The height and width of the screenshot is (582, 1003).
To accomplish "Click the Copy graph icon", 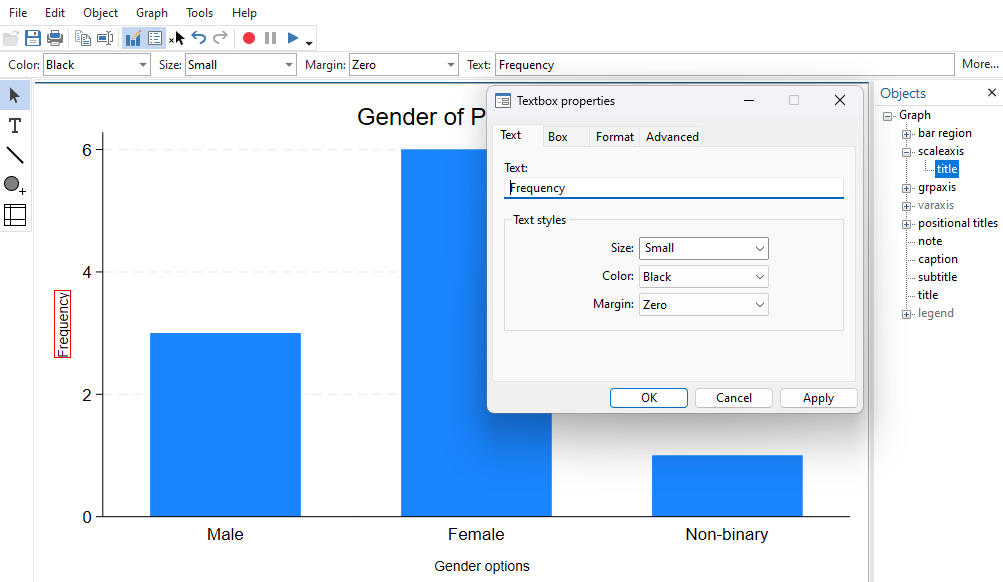I will click(83, 38).
